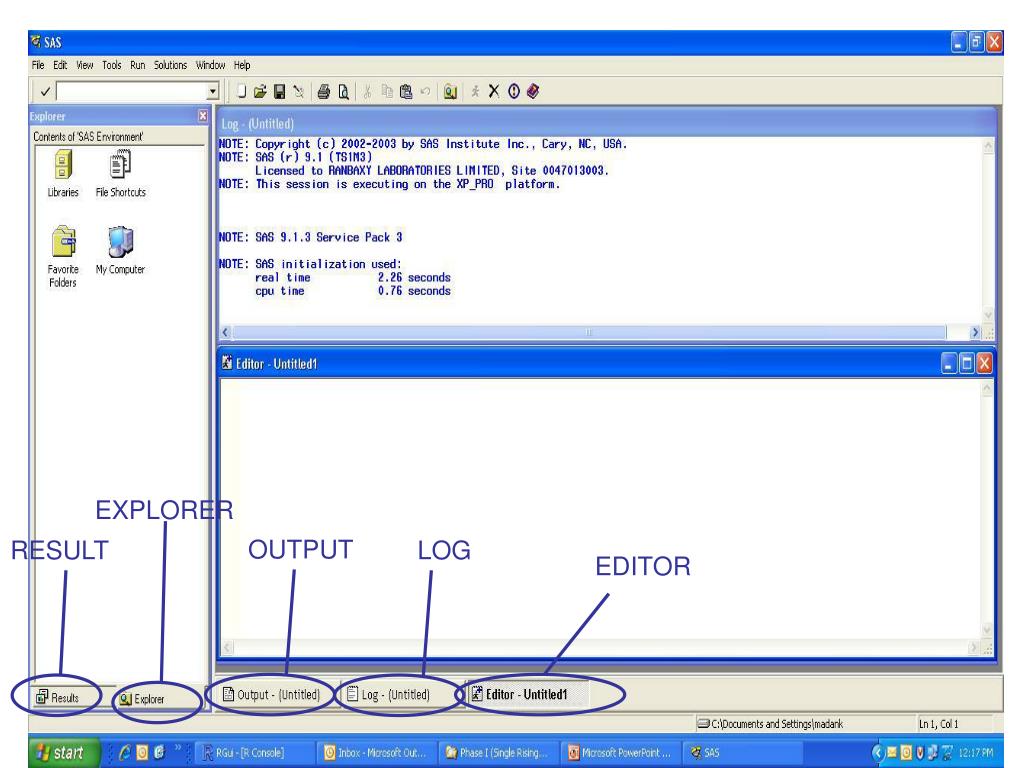Click the Log horizontal scrollbar track
This screenshot has width=1024, height=768.
point(590,332)
